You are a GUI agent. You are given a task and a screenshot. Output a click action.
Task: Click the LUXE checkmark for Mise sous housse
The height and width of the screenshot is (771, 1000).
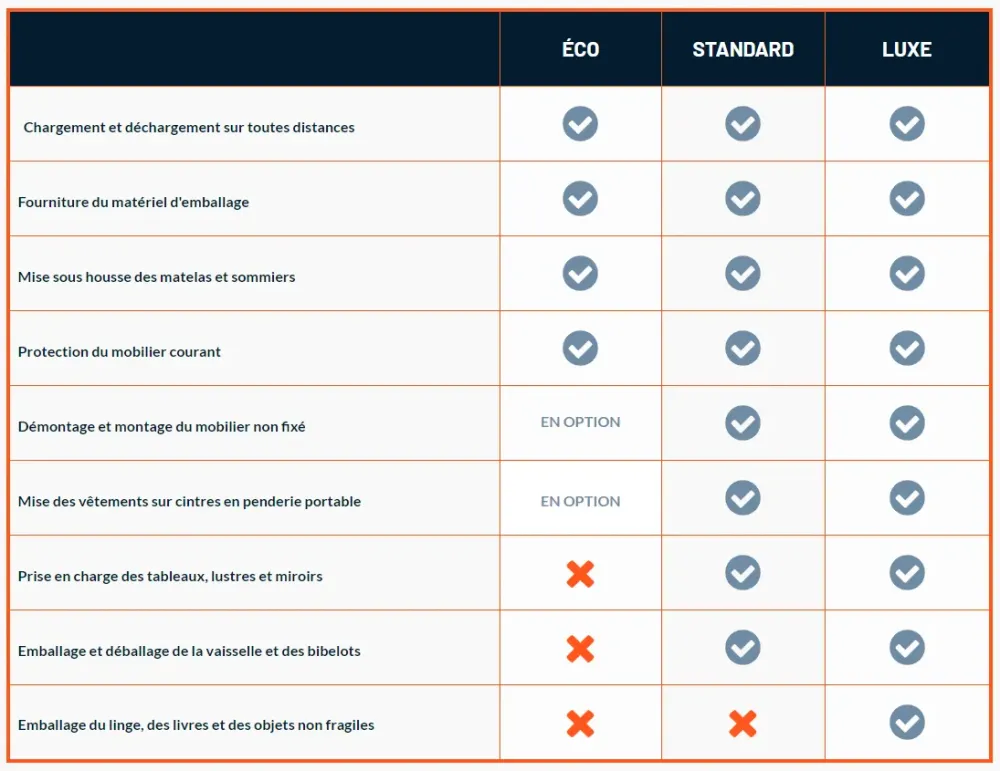[907, 273]
